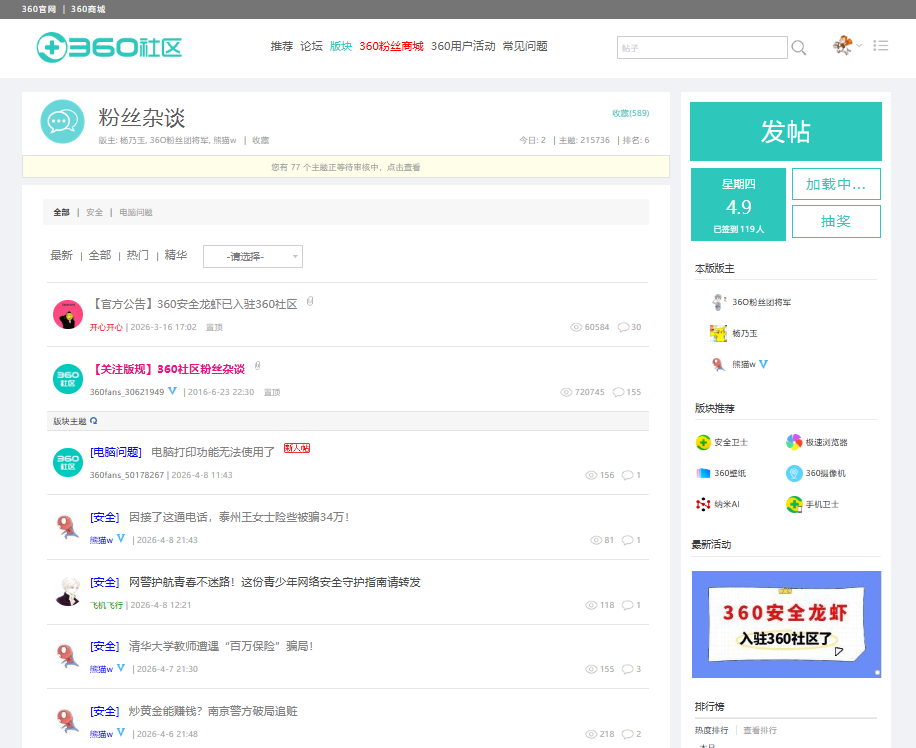
Task: Open the avatar of poster 开心开心
Action: click(68, 314)
